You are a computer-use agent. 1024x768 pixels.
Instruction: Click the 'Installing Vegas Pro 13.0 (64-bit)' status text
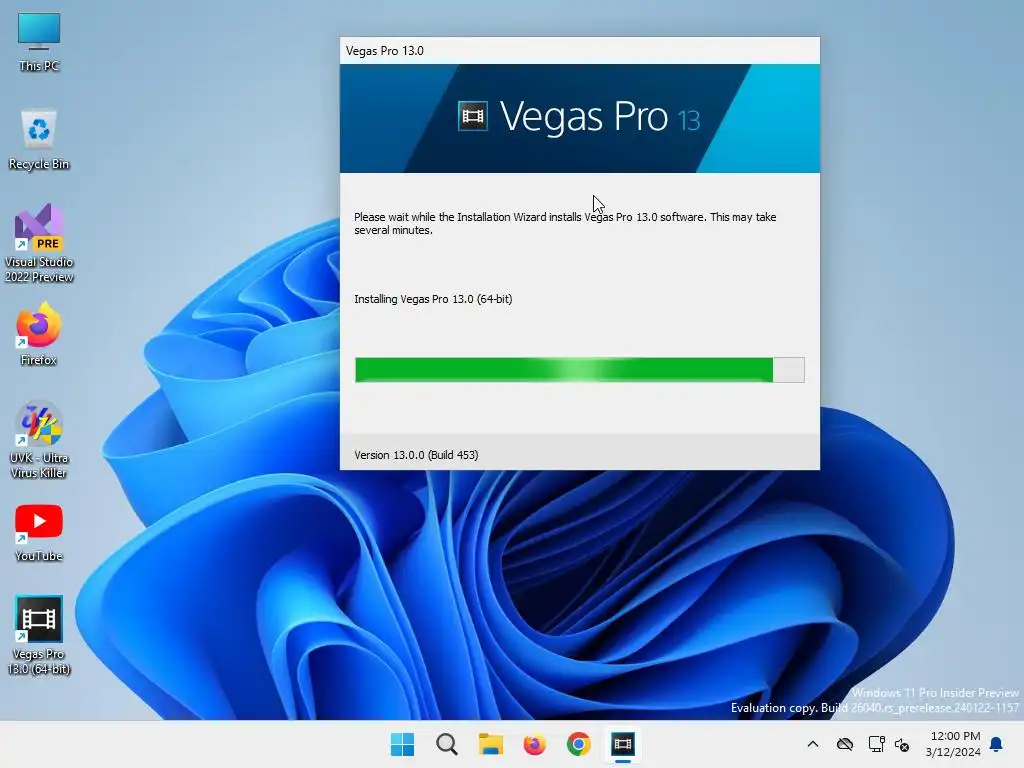coord(433,299)
